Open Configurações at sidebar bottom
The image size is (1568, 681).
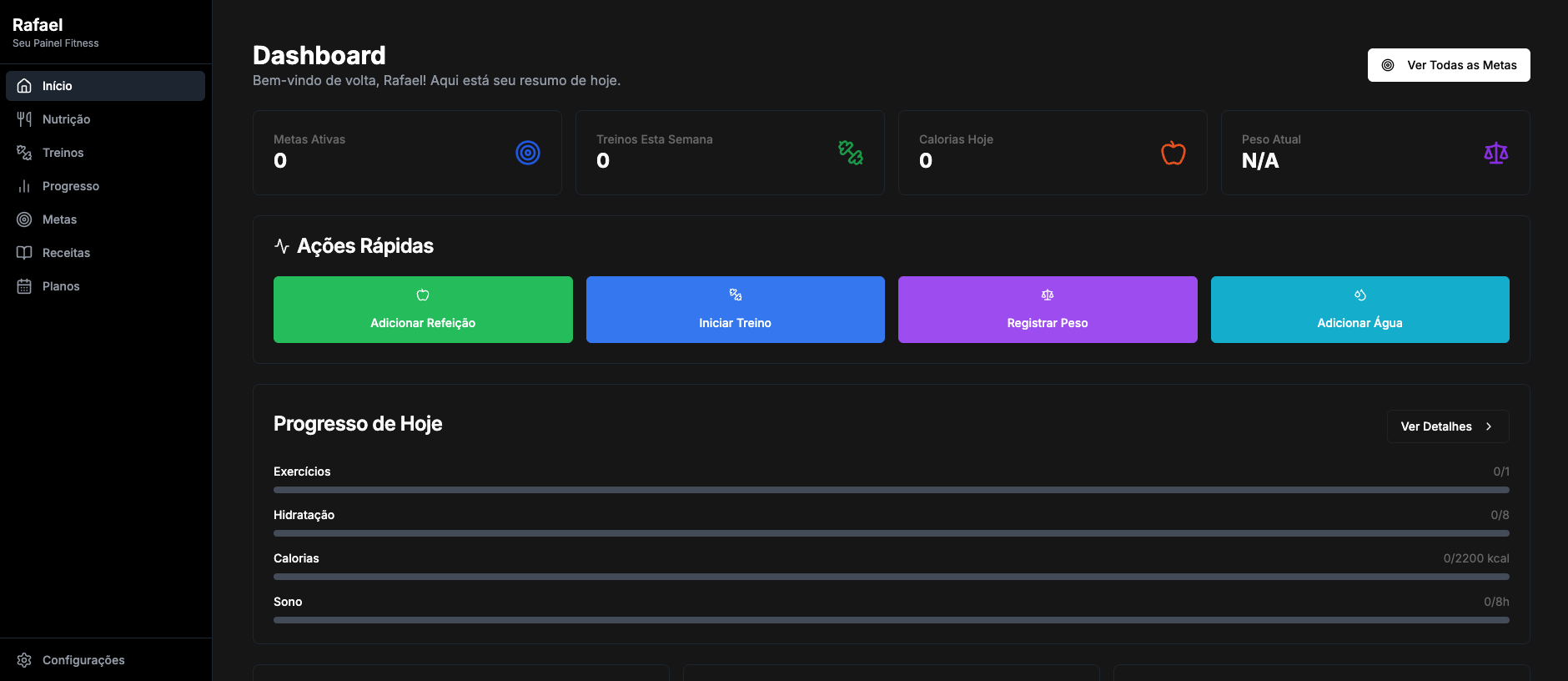pos(105,660)
